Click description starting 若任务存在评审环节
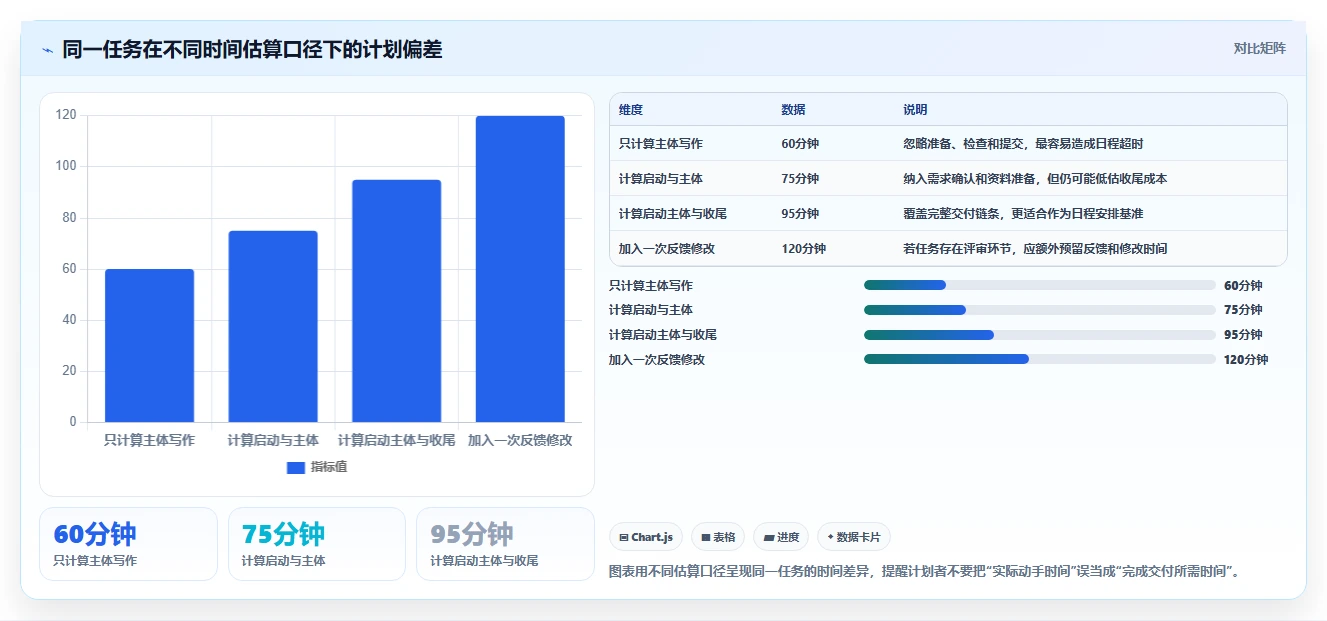The image size is (1327, 621). (x=1035, y=249)
